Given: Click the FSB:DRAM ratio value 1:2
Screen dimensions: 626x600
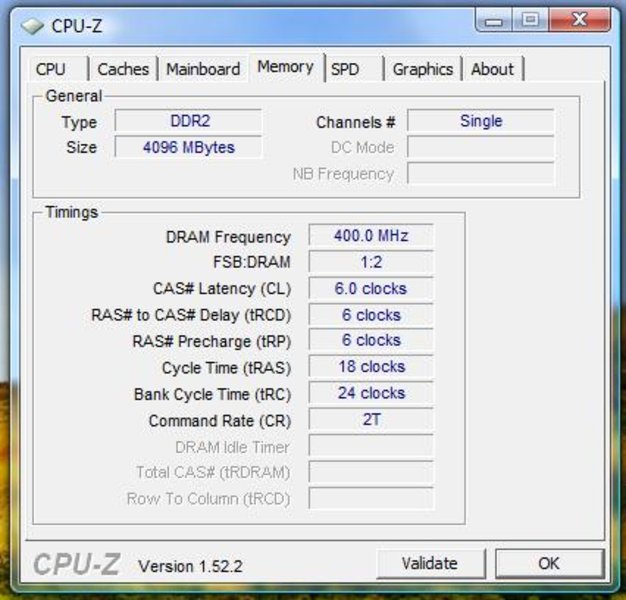Looking at the screenshot, I should pos(371,262).
